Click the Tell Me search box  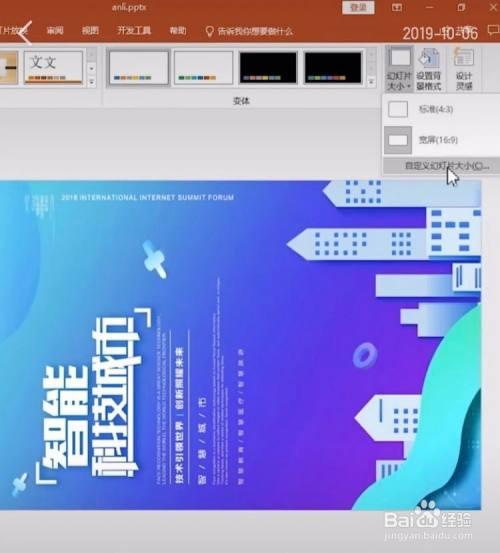tap(249, 31)
